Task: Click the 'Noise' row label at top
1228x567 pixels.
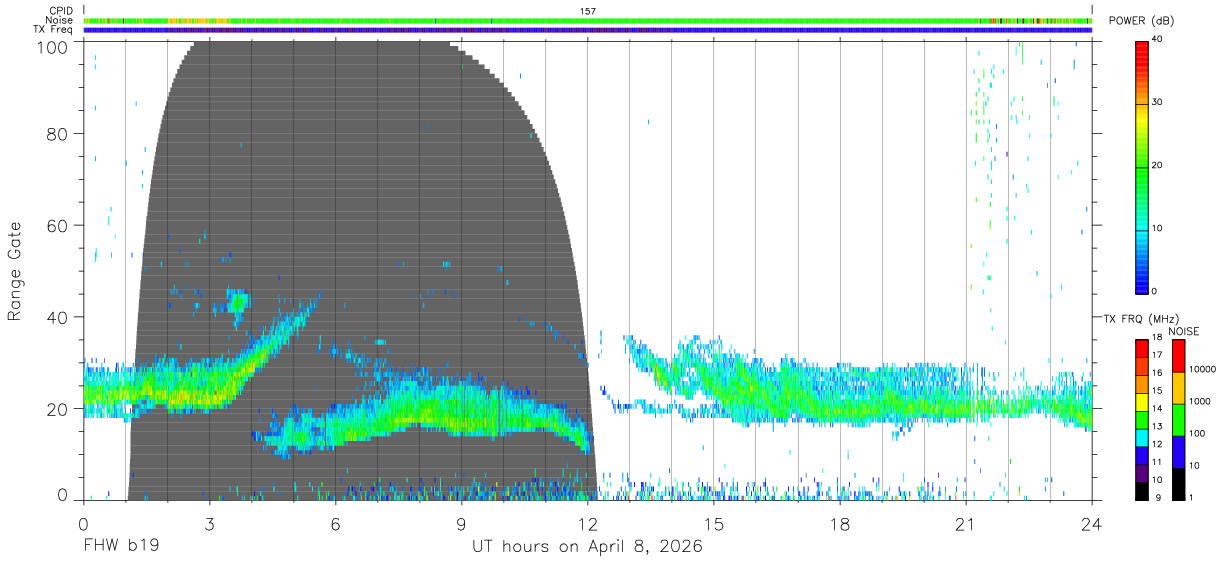Action: coord(59,20)
